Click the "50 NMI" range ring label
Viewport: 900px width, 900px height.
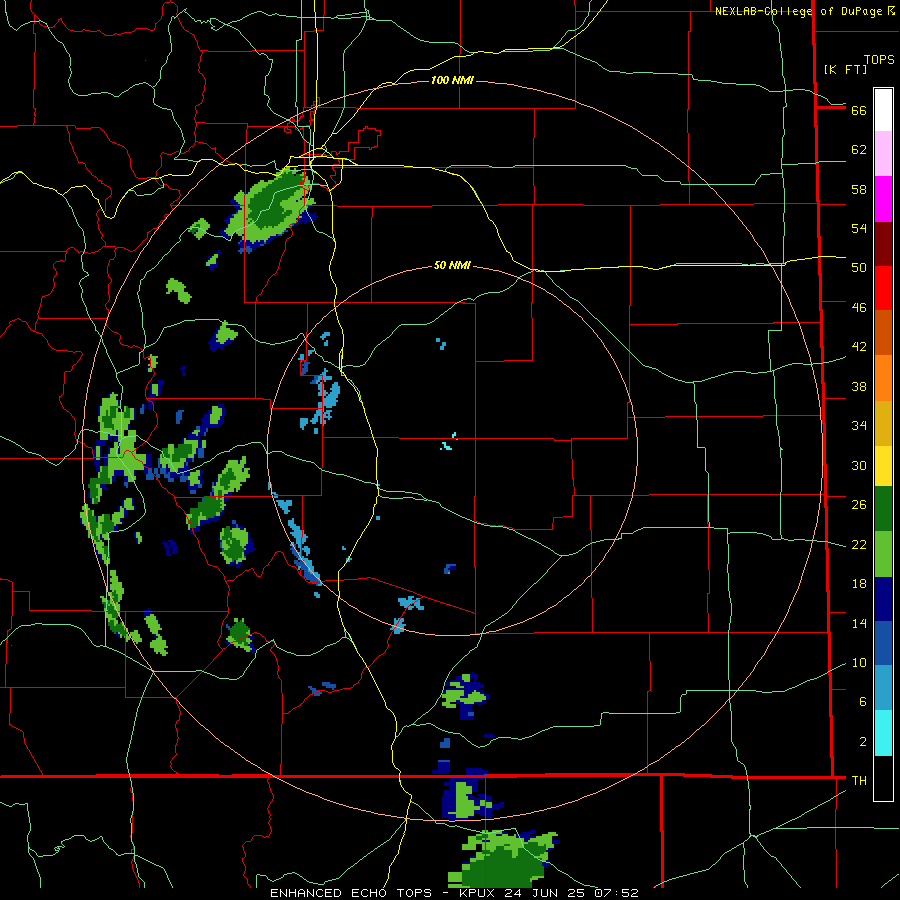452,265
